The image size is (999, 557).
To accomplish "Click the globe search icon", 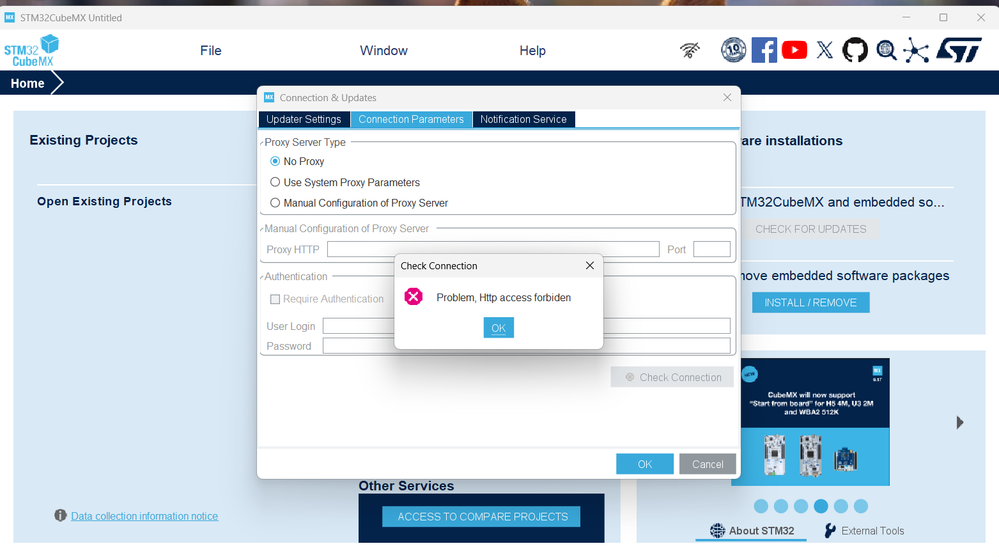I will coord(886,50).
